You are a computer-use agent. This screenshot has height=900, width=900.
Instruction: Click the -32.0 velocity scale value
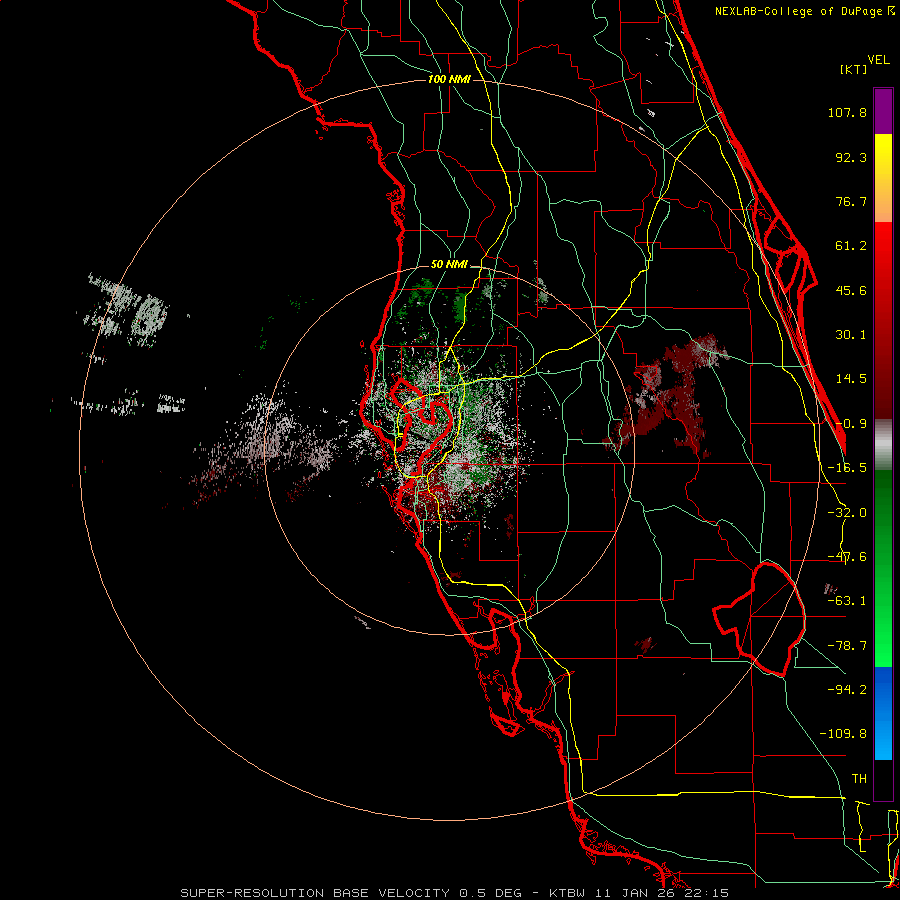click(847, 513)
